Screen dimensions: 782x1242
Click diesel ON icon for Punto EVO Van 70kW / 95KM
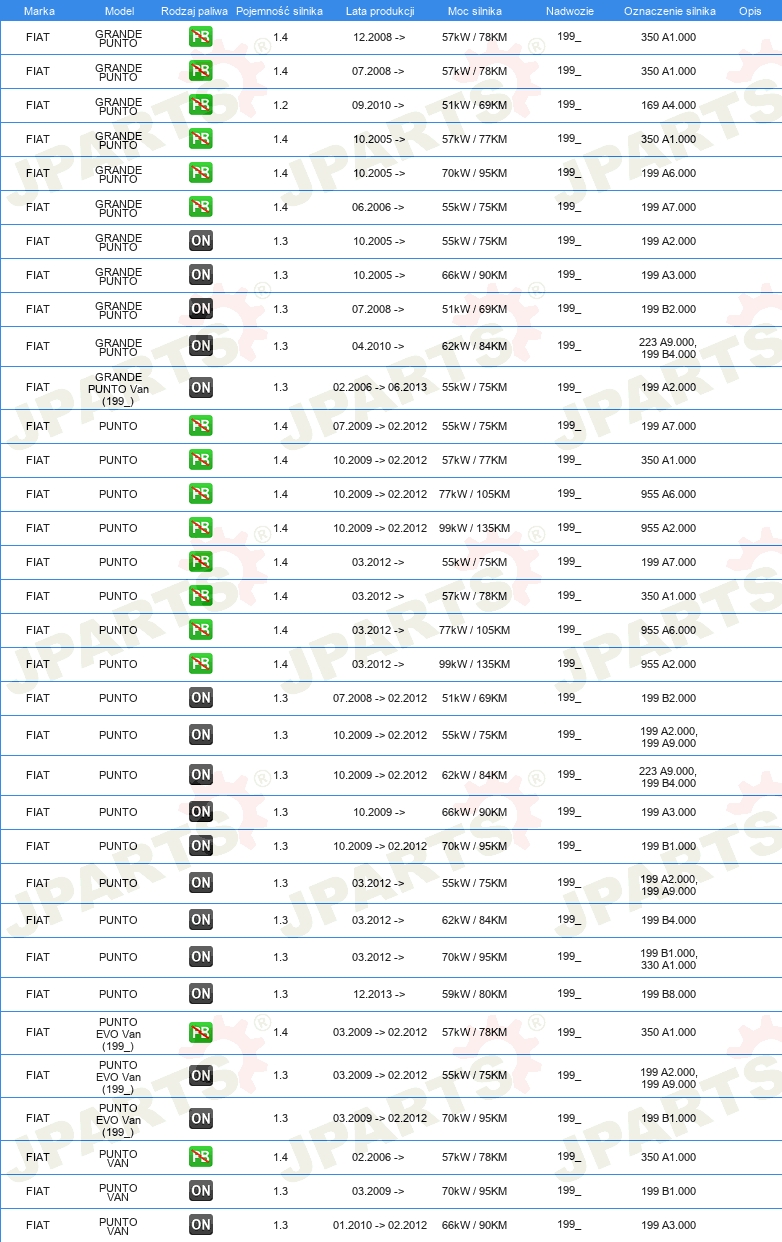click(x=201, y=1119)
